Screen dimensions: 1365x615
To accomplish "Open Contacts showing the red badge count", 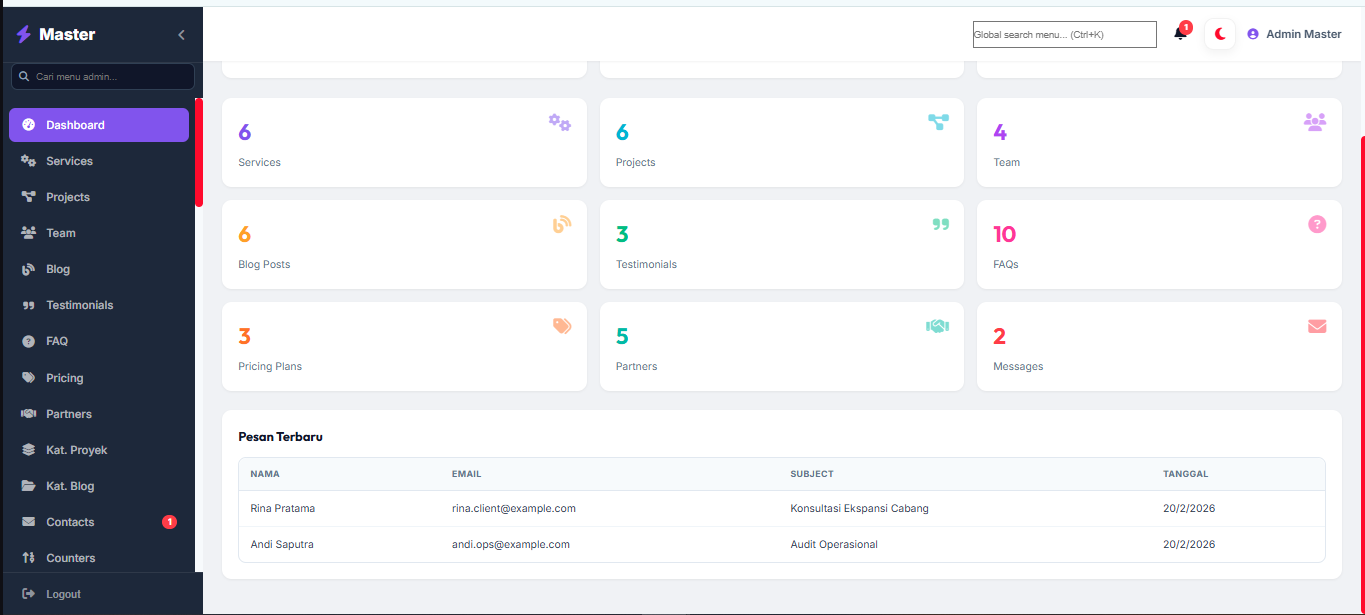I will (x=70, y=521).
